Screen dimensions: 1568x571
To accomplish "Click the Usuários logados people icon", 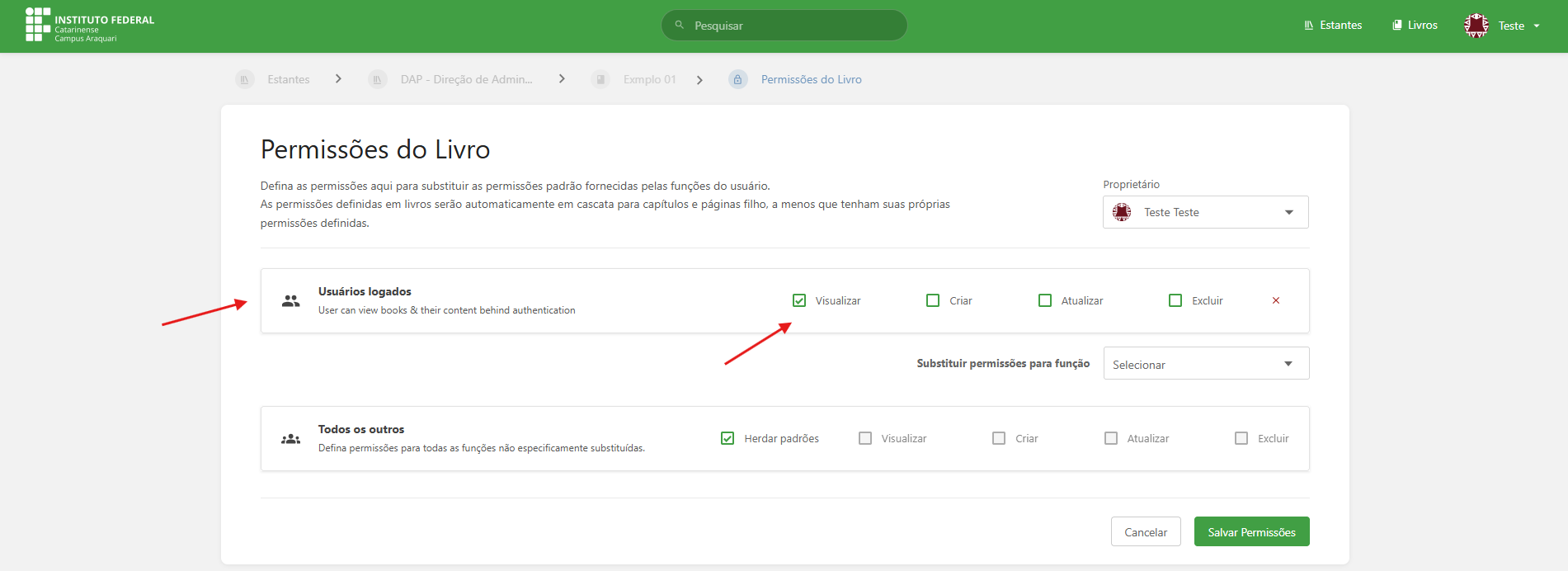I will click(290, 301).
